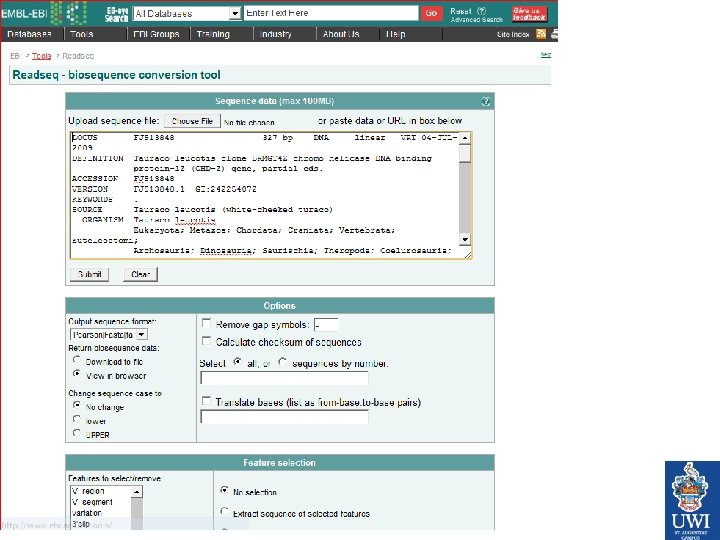720x540 pixels.
Task: Click the EMBL-EBI logo
Action: (x=44, y=13)
